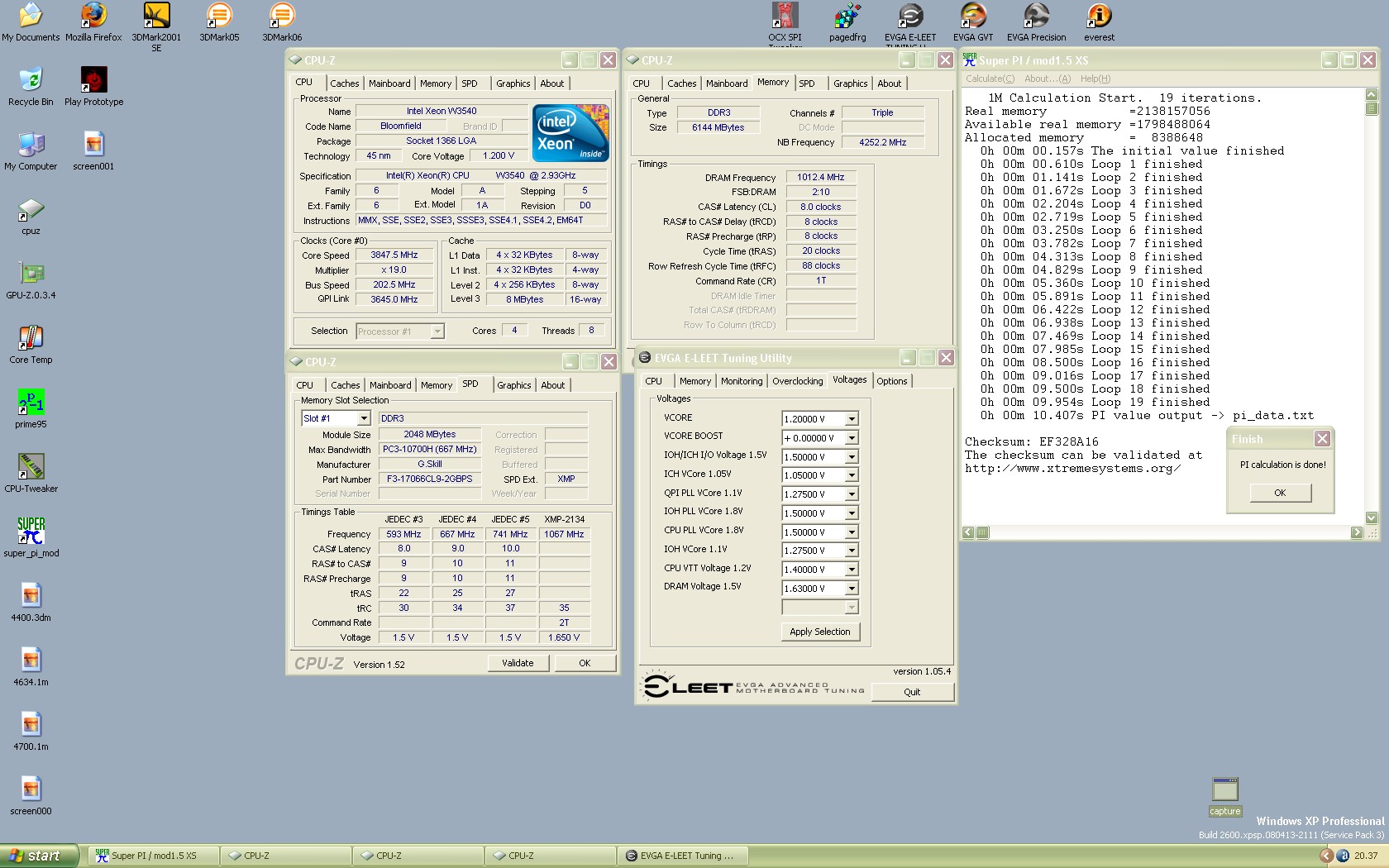Image resolution: width=1389 pixels, height=868 pixels.
Task: Open 3DMark06 desktop shortcut
Action: [x=282, y=22]
